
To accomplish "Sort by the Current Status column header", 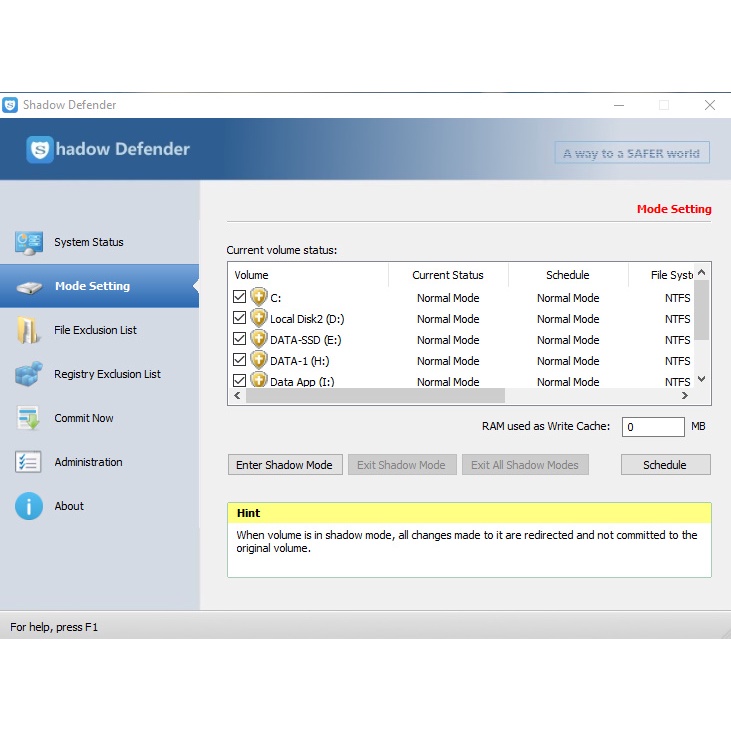I will click(x=448, y=275).
